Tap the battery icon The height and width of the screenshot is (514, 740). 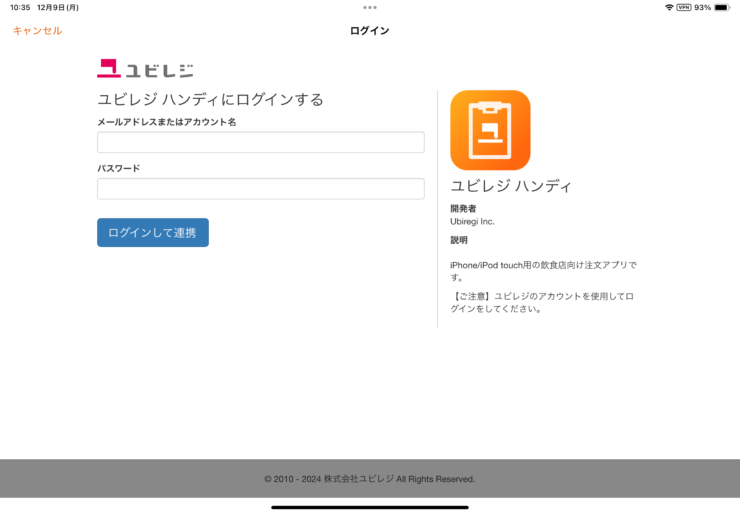[x=722, y=8]
